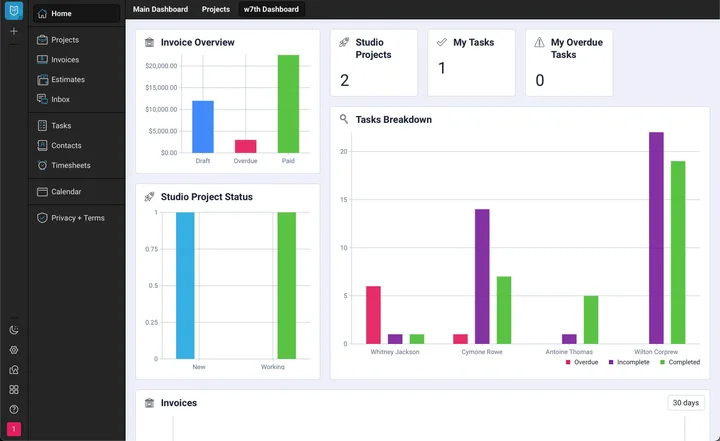Screen dimensions: 720x441
Task: Toggle Overdue series in chart legend
Action: point(581,362)
